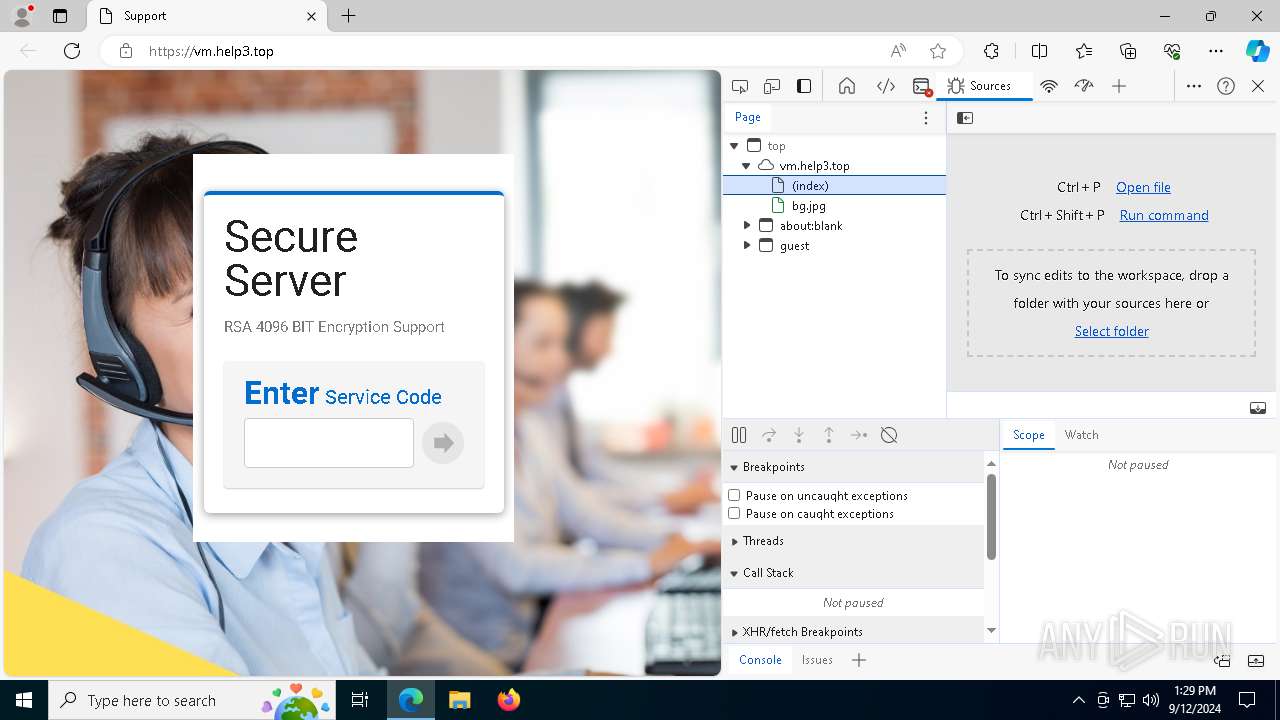
Task: Open Windows Start menu
Action: tap(24, 700)
